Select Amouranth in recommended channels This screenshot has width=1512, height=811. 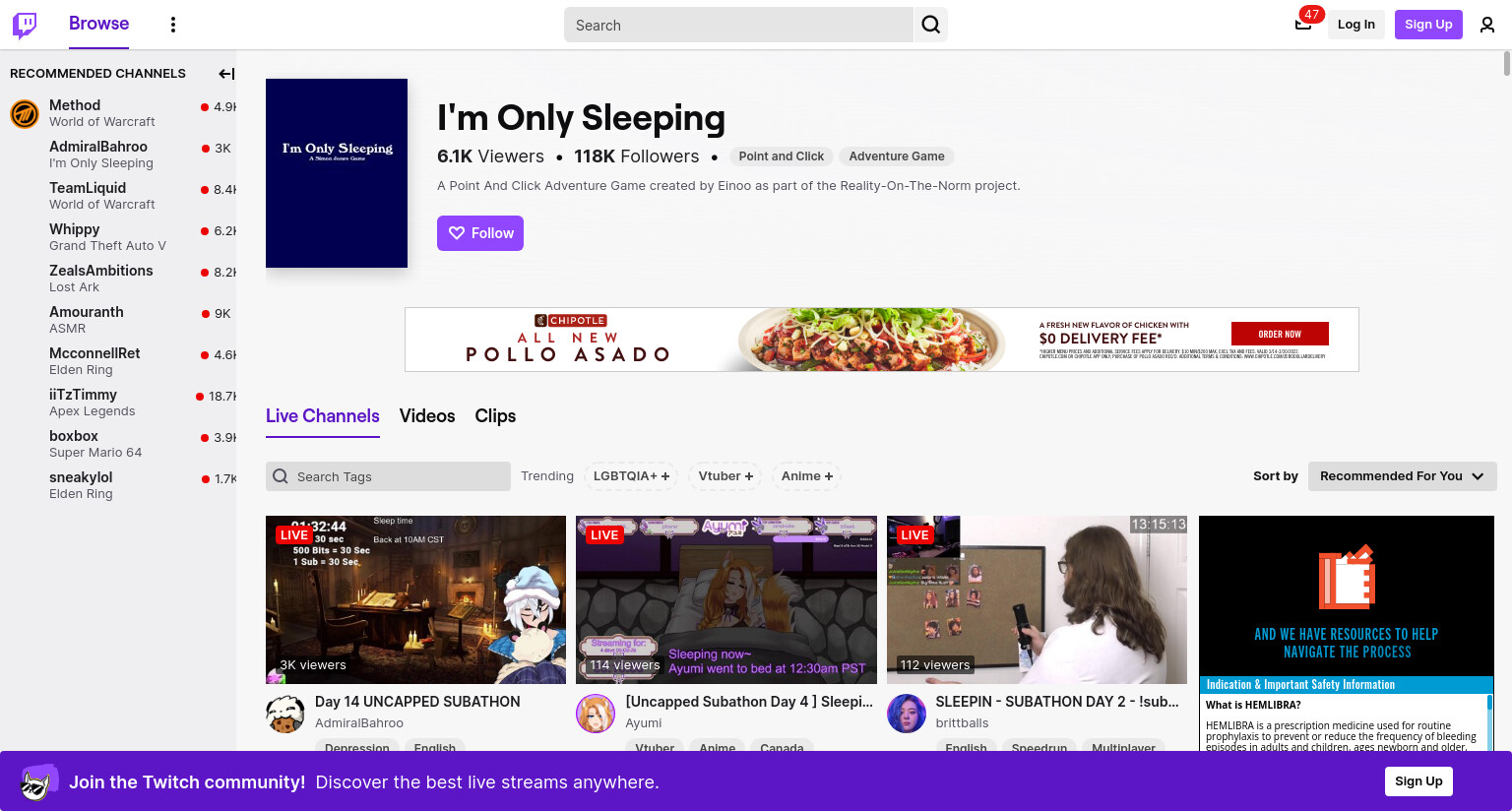tap(118, 320)
